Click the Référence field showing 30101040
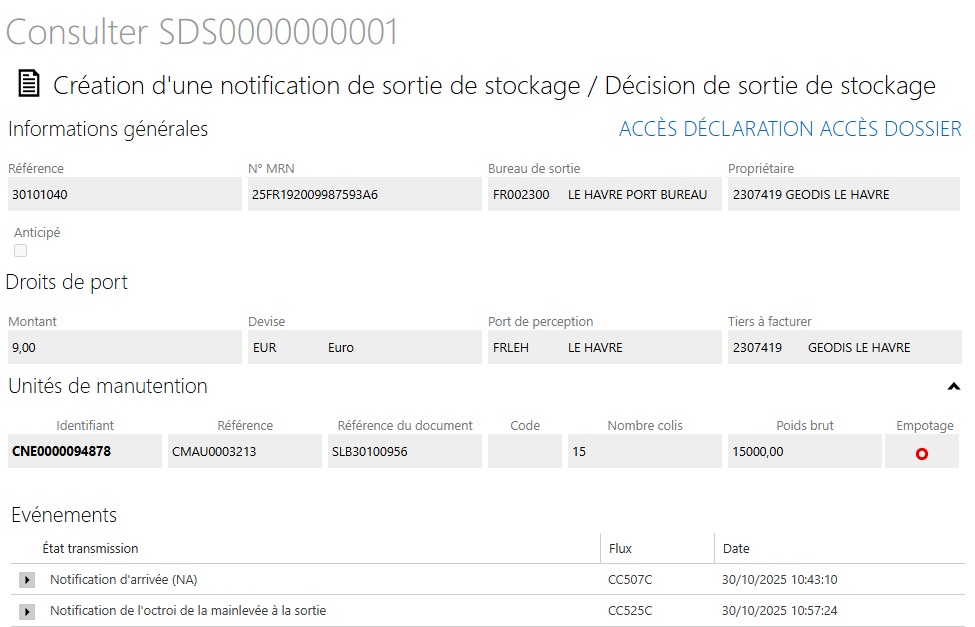The width and height of the screenshot is (975, 627). [123, 195]
